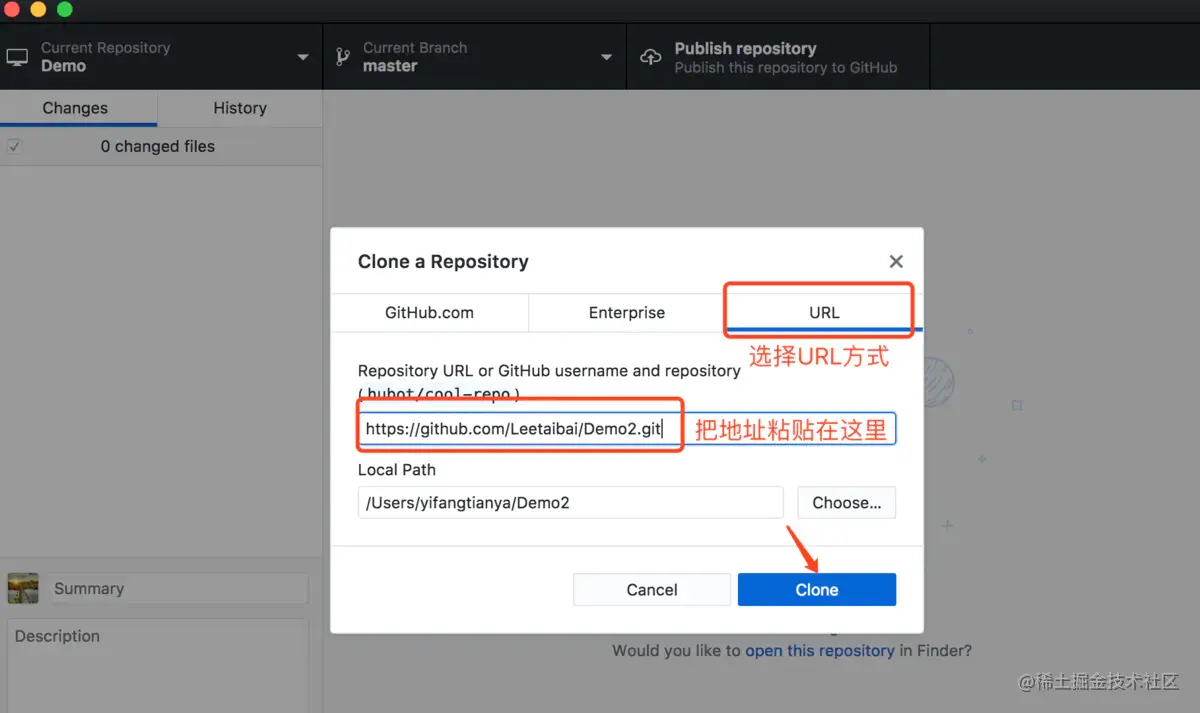
Task: Open the 'open this repository' link
Action: pos(820,650)
